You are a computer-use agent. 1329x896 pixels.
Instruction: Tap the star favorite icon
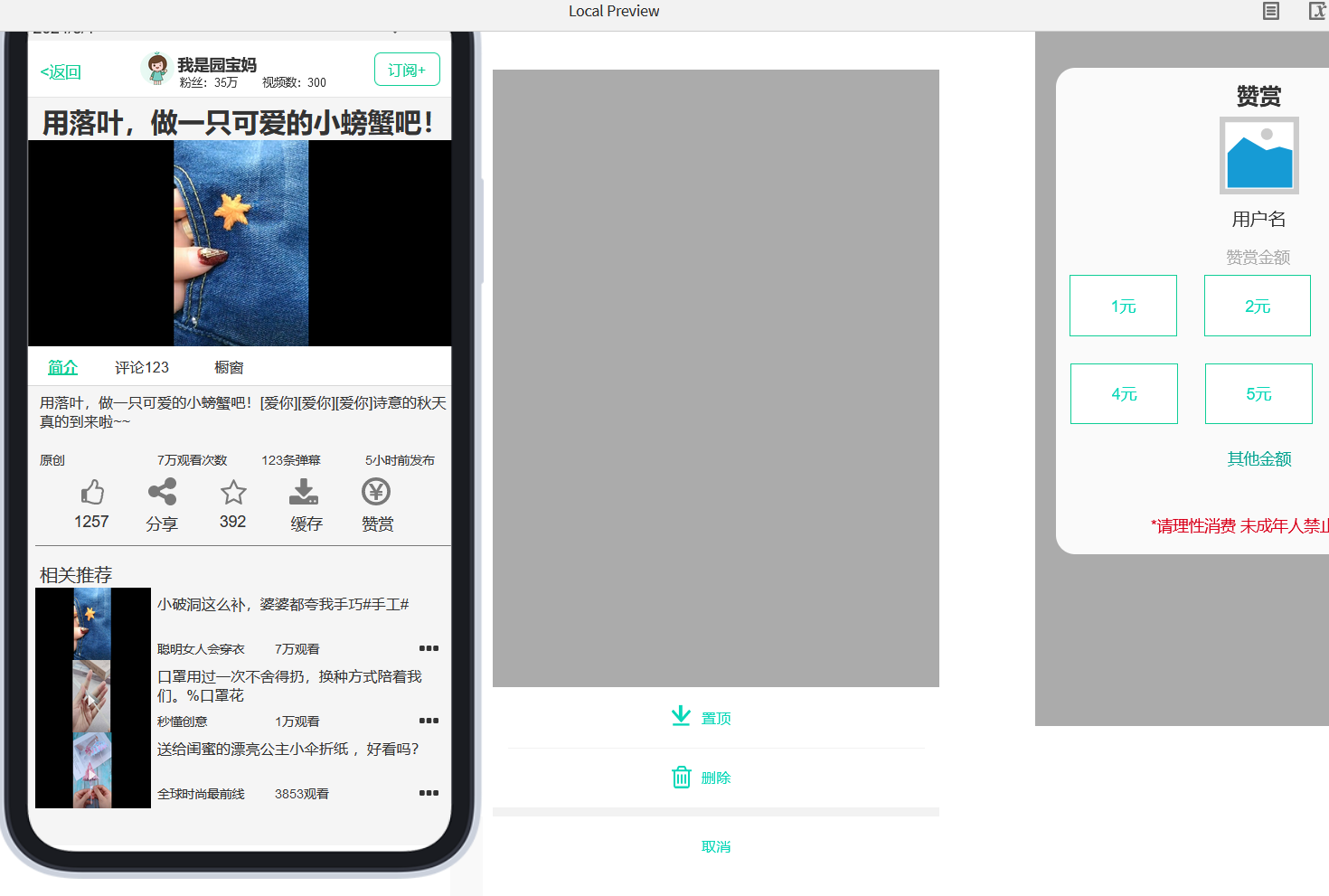(x=233, y=492)
